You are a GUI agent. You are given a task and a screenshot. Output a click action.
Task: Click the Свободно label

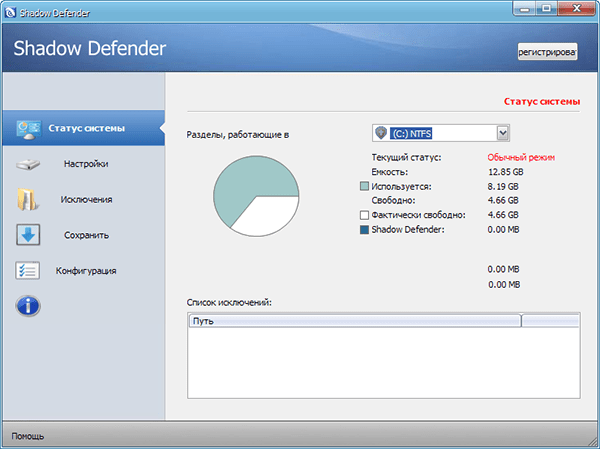(x=393, y=200)
